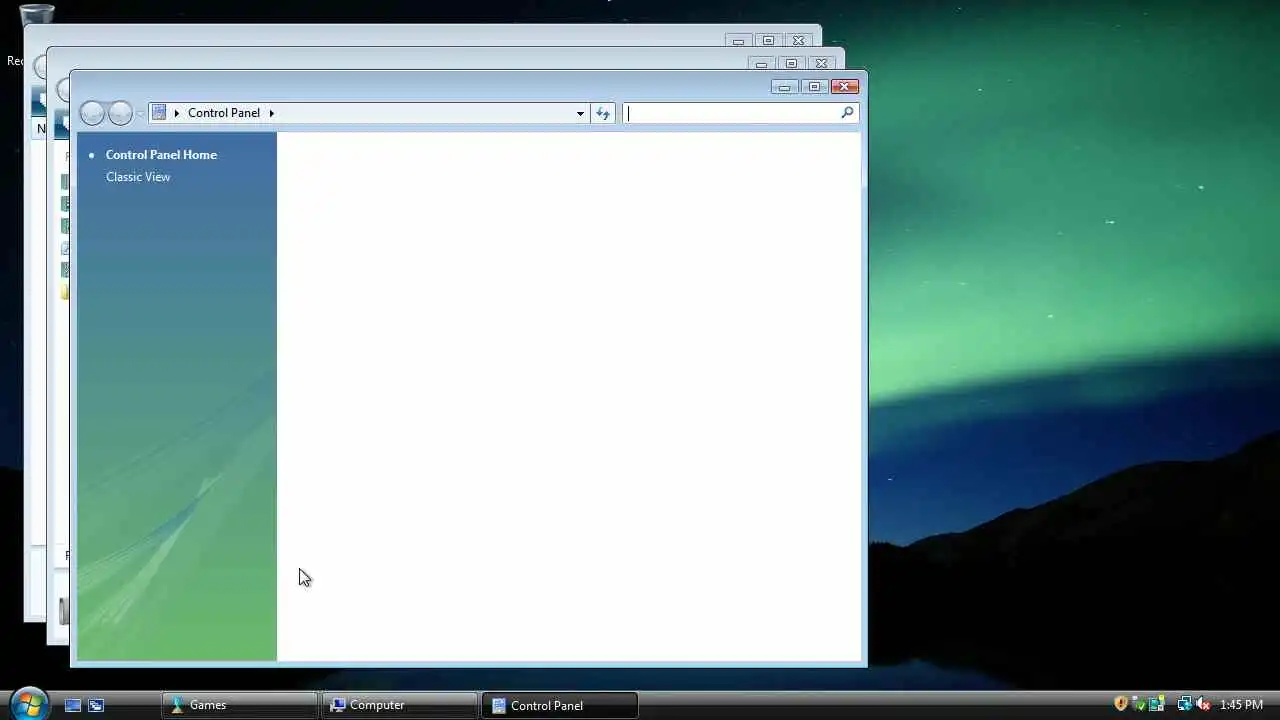Click the search magnifier icon
Image resolution: width=1280 pixels, height=720 pixels.
(847, 113)
